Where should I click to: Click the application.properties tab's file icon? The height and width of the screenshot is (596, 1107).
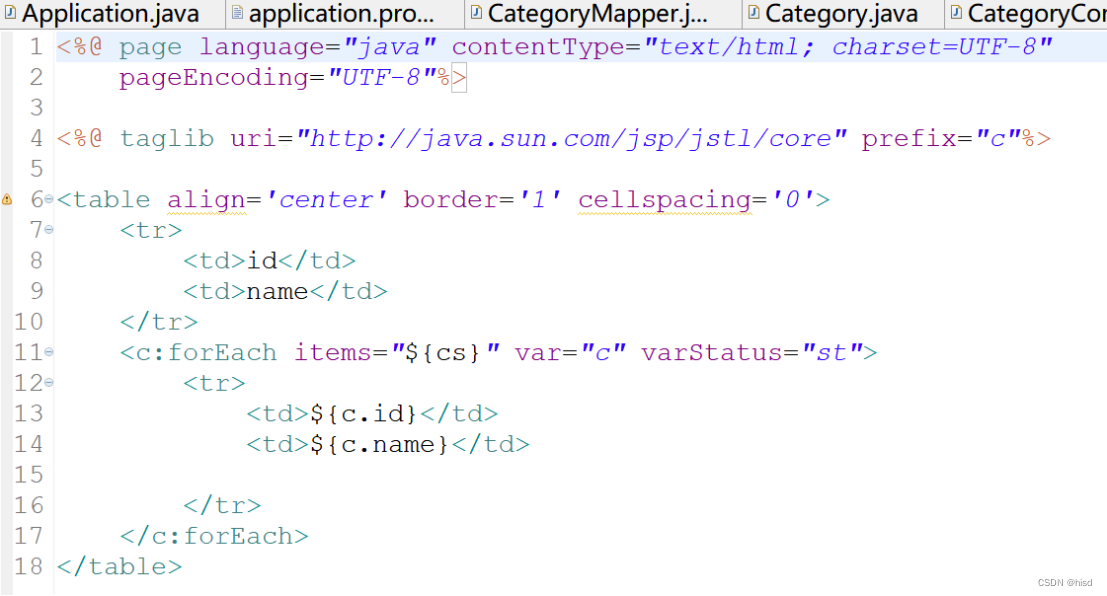point(237,13)
